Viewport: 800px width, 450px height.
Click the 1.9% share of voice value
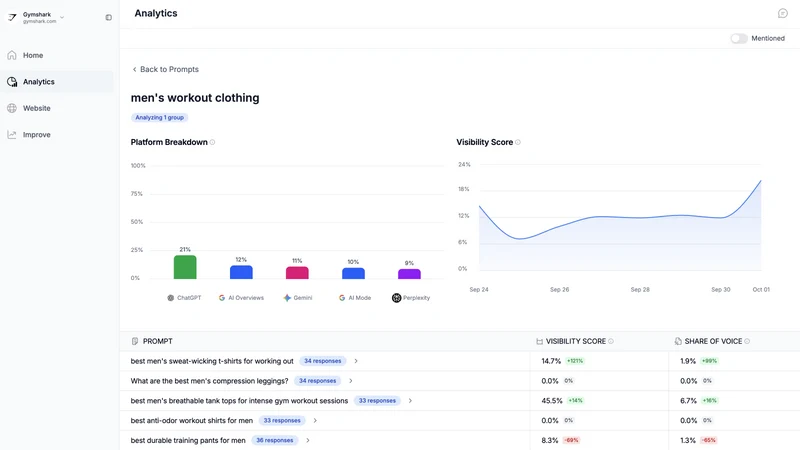click(688, 361)
